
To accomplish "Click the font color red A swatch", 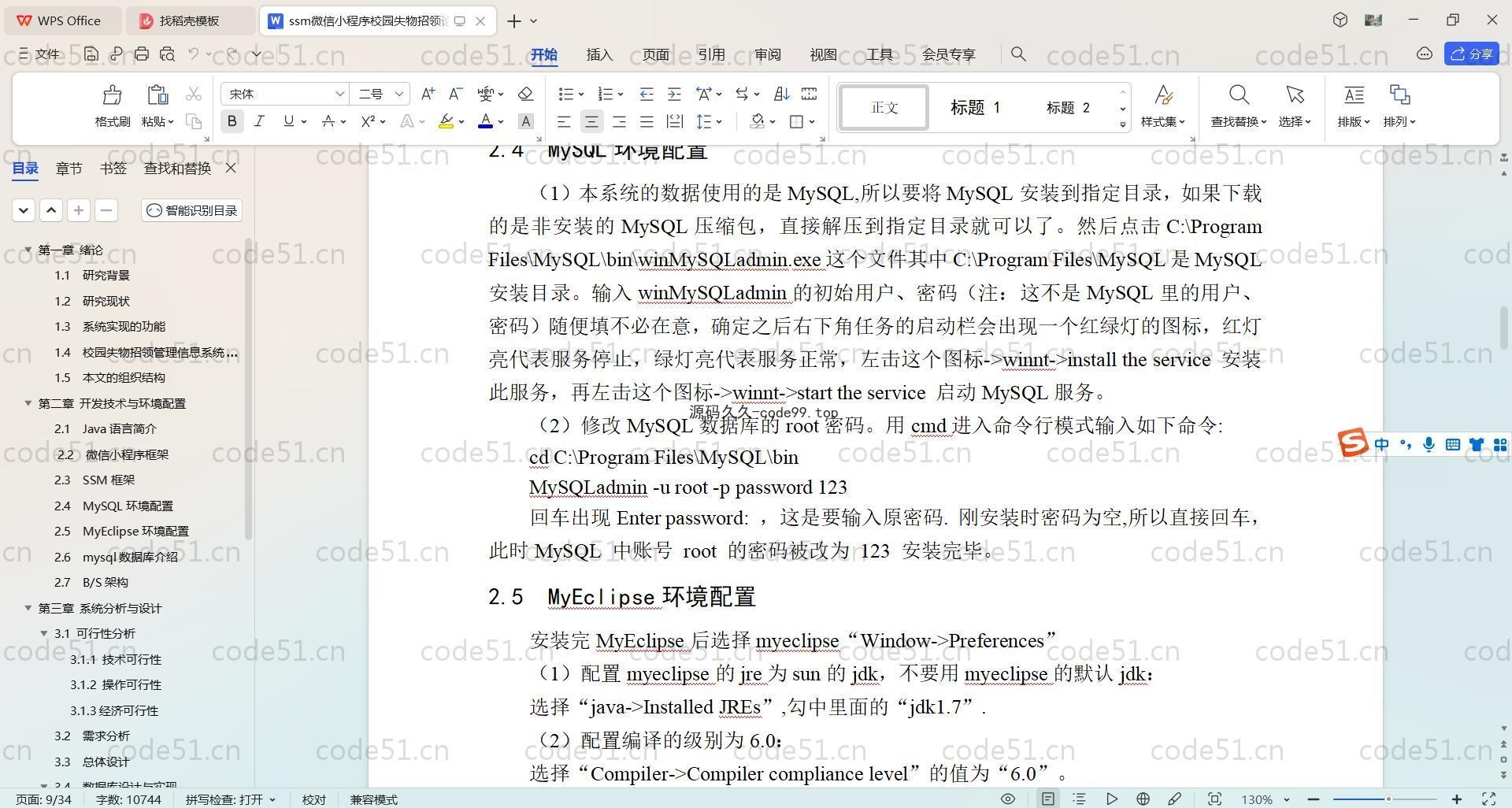I will click(486, 121).
